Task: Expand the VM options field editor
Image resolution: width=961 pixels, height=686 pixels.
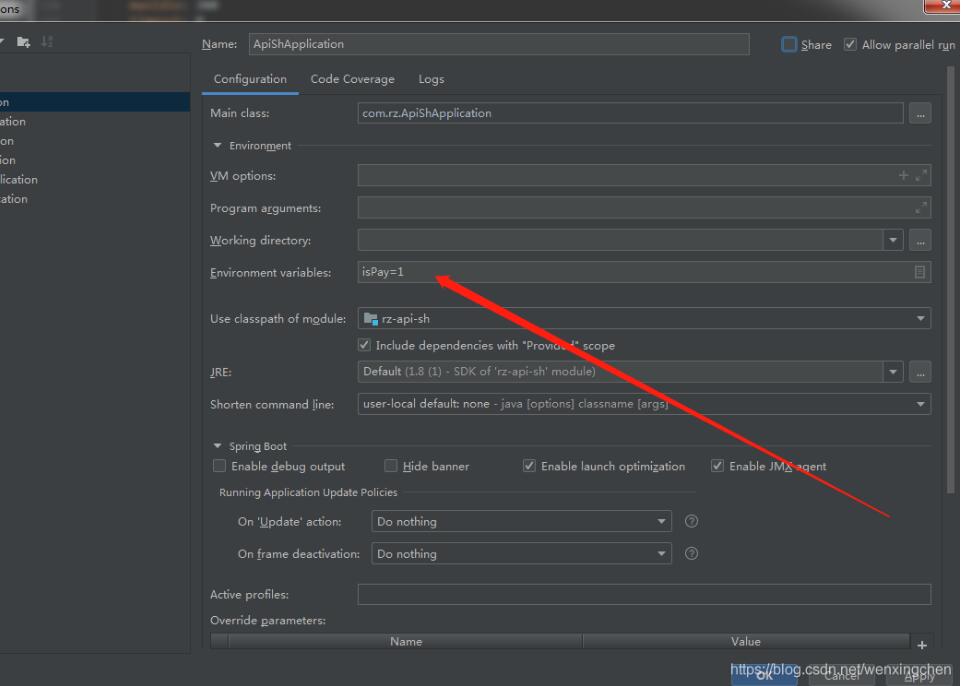Action: [x=921, y=176]
